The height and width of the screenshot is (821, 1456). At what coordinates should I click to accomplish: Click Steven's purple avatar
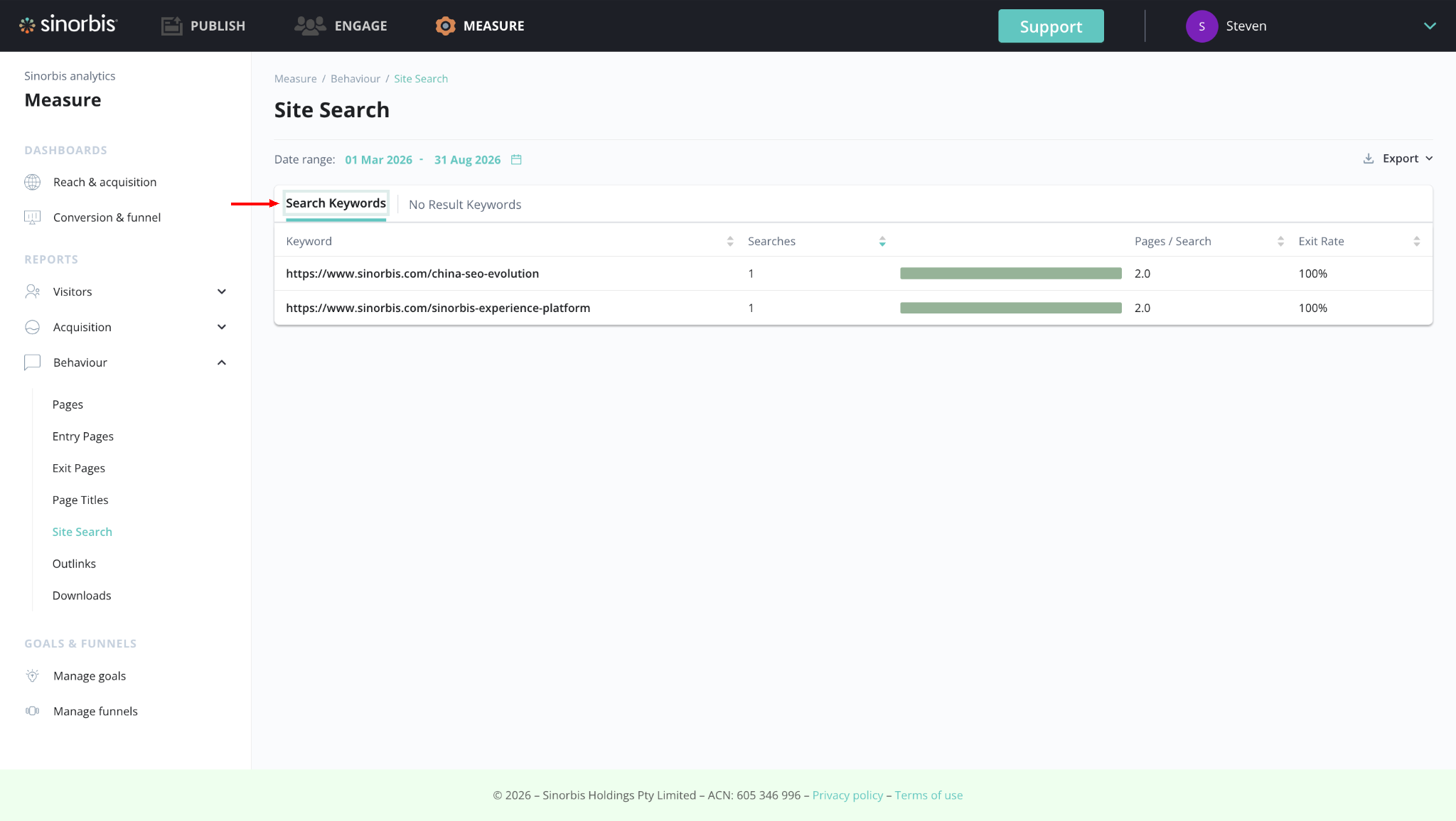1201,26
